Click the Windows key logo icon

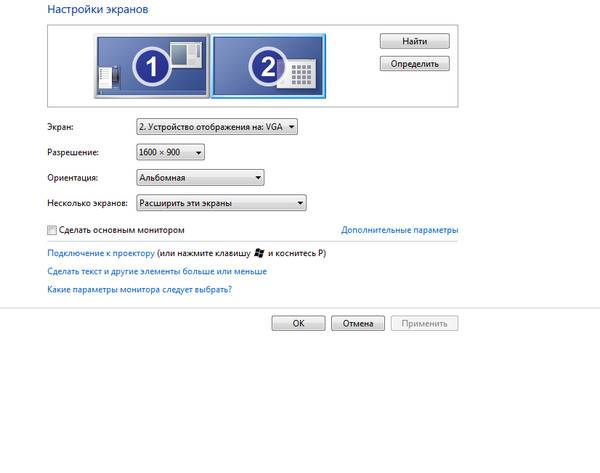point(259,253)
